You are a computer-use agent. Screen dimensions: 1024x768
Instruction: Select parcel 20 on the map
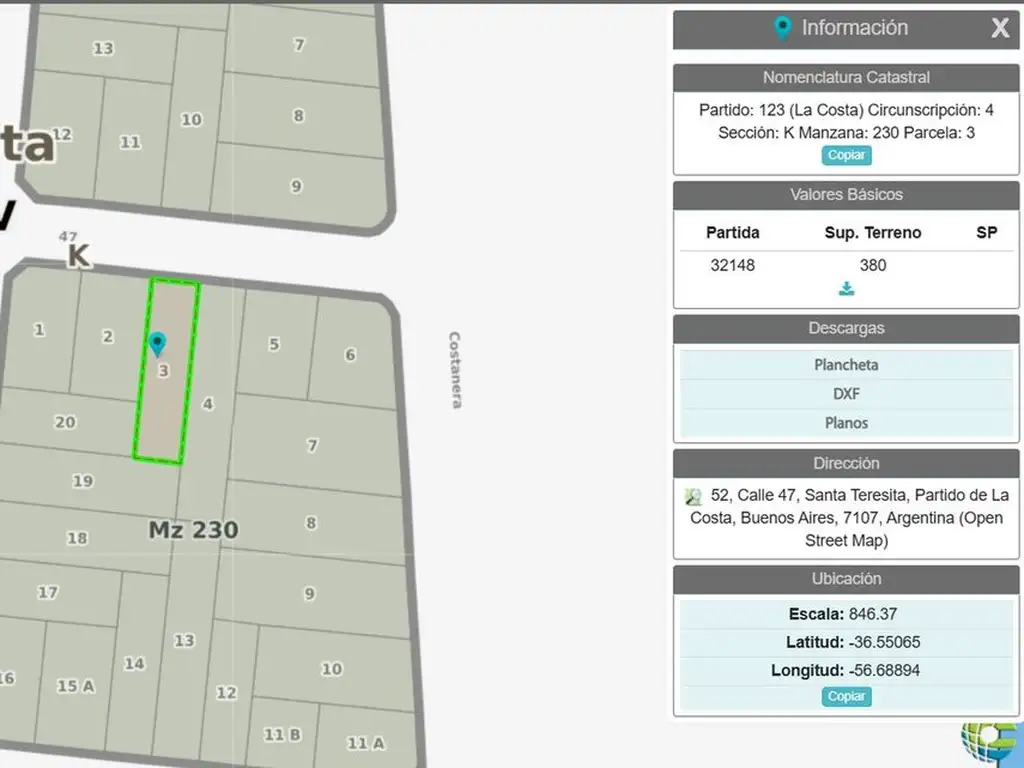tap(65, 422)
